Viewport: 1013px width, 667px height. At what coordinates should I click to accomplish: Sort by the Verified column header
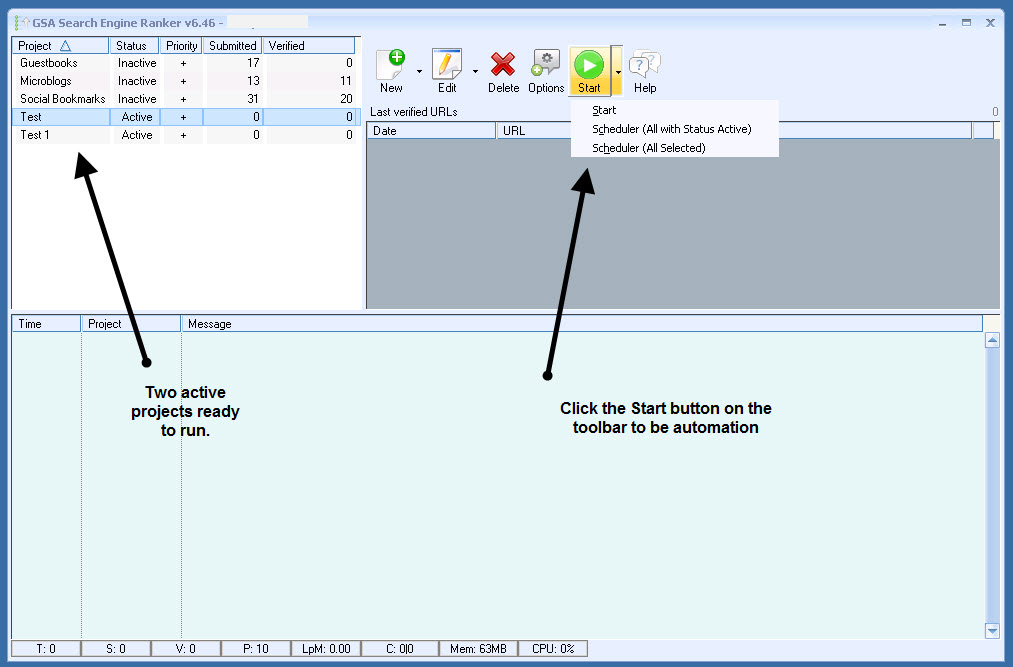[x=309, y=46]
